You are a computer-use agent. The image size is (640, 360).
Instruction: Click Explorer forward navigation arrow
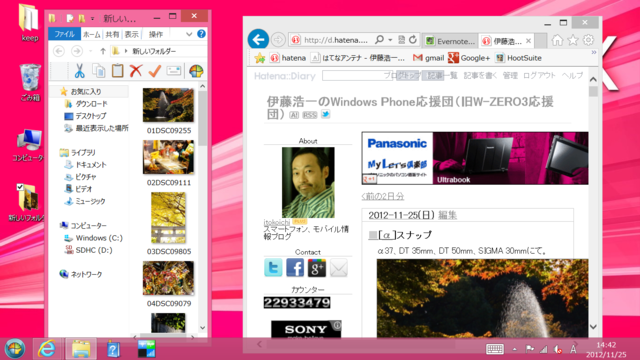pos(76,51)
